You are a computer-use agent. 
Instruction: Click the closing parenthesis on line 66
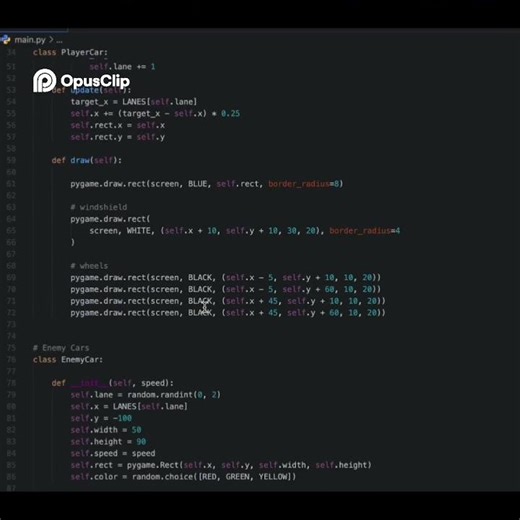point(73,242)
